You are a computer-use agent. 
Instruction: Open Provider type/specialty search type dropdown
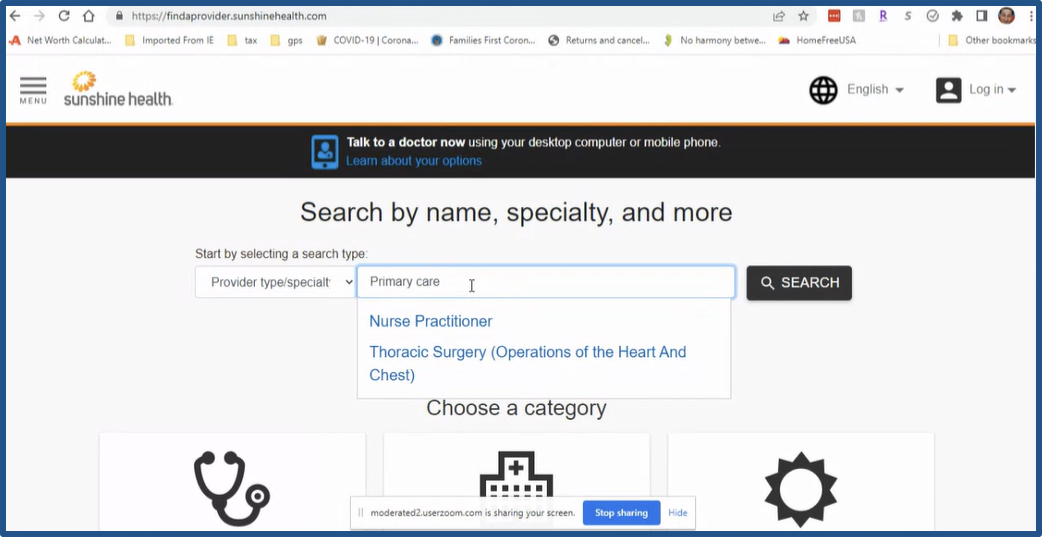(x=276, y=282)
